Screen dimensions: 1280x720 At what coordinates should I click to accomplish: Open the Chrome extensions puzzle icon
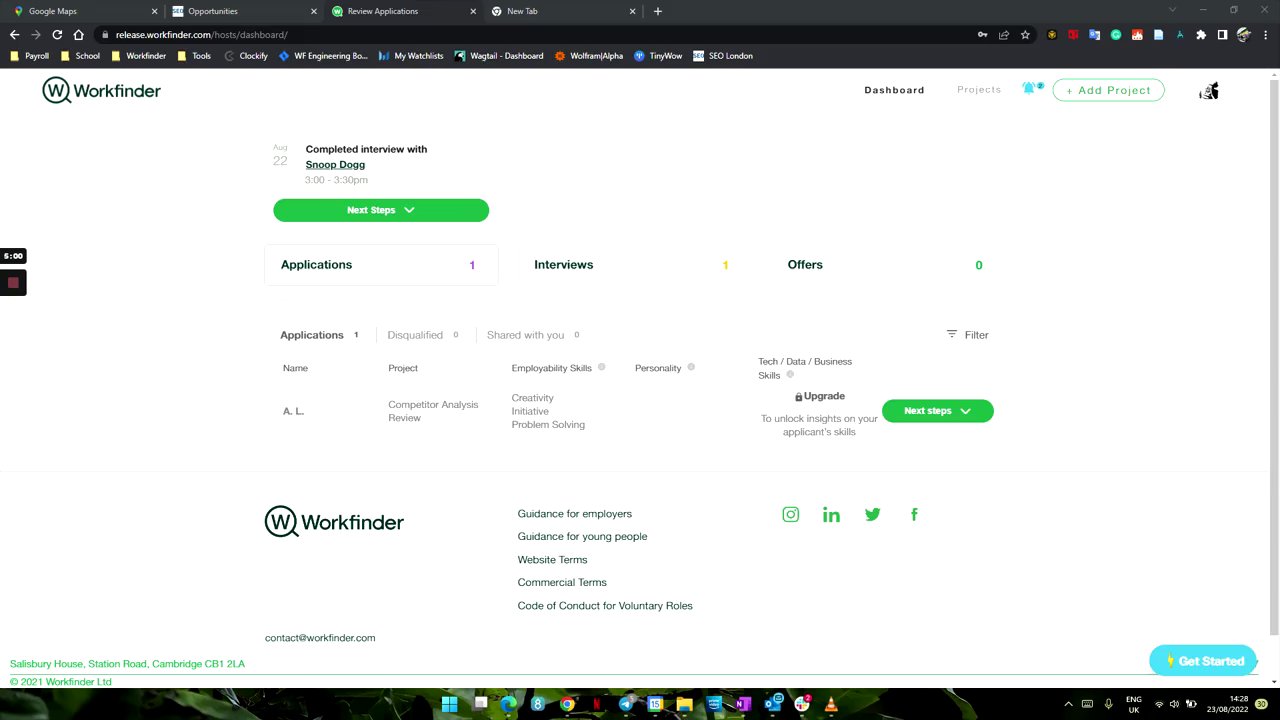1201,35
